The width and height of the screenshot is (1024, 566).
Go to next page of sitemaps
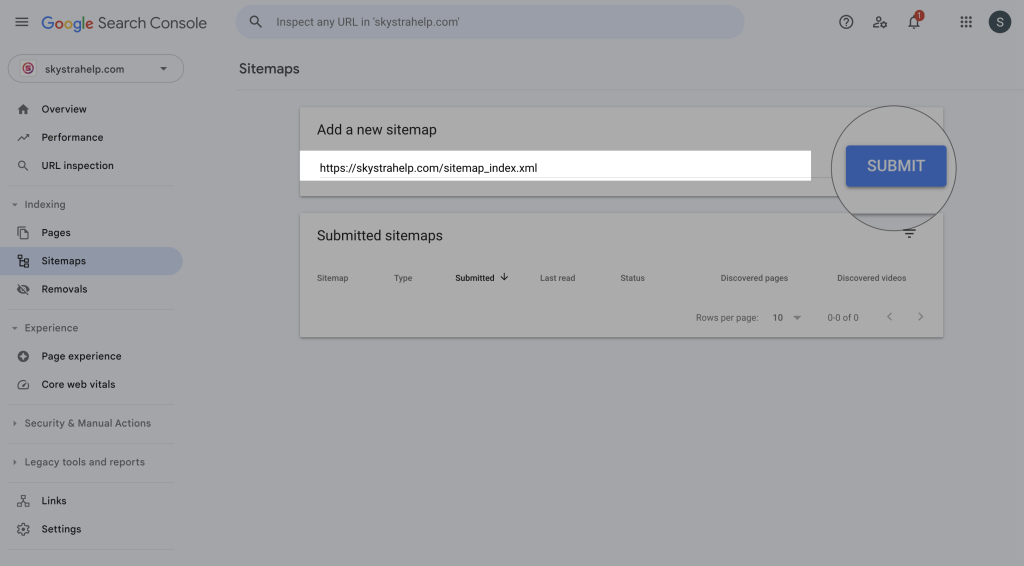coord(921,317)
